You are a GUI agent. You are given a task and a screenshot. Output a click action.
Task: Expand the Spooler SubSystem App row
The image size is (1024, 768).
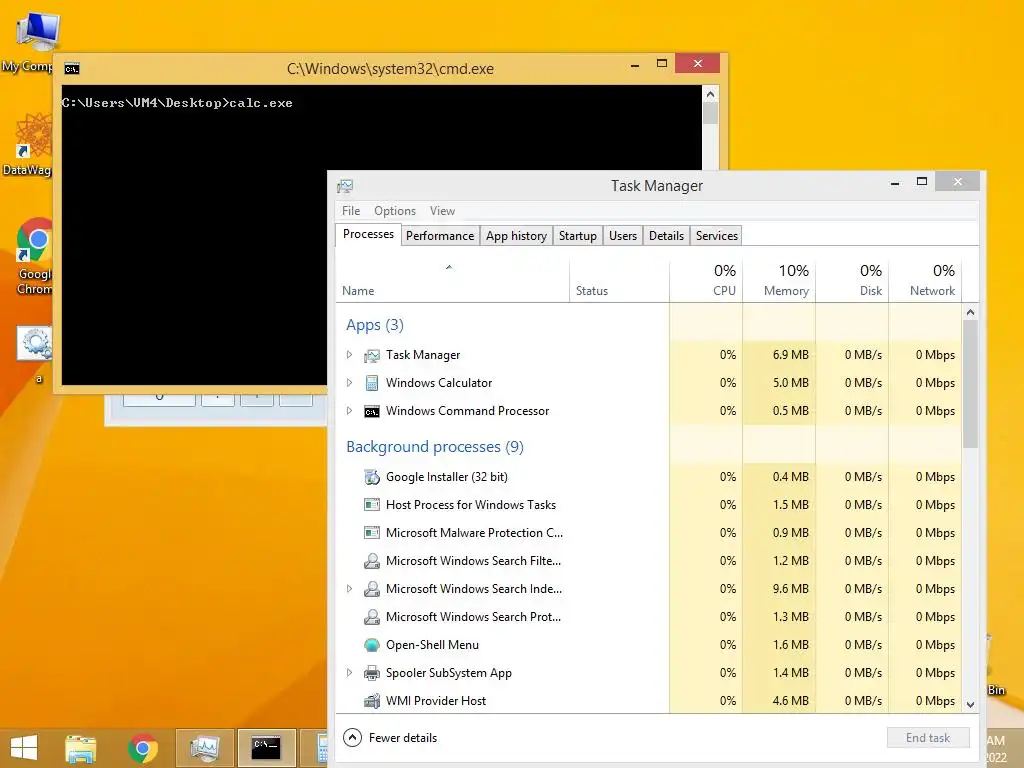coord(349,673)
